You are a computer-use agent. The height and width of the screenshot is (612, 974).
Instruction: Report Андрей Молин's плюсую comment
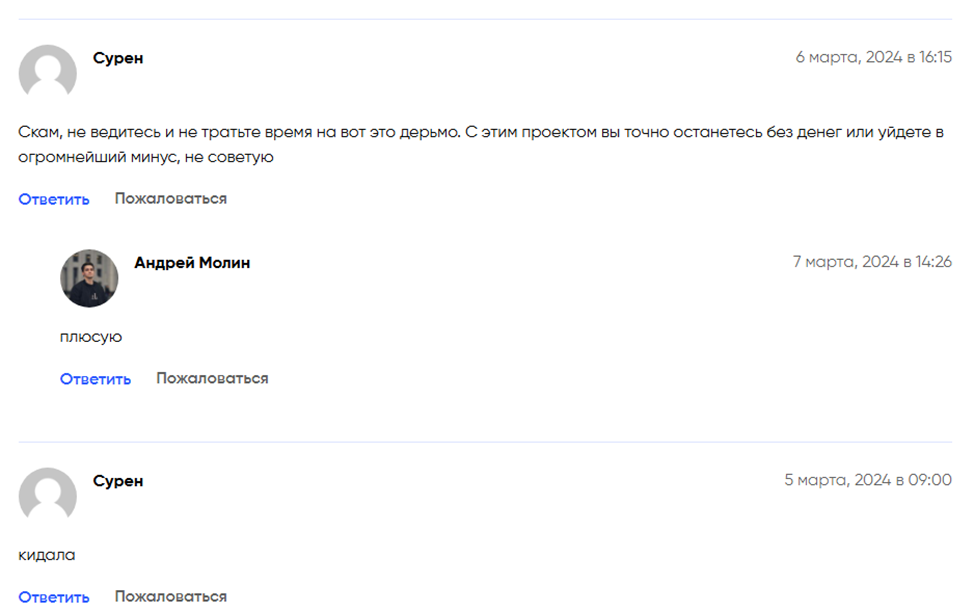point(212,378)
